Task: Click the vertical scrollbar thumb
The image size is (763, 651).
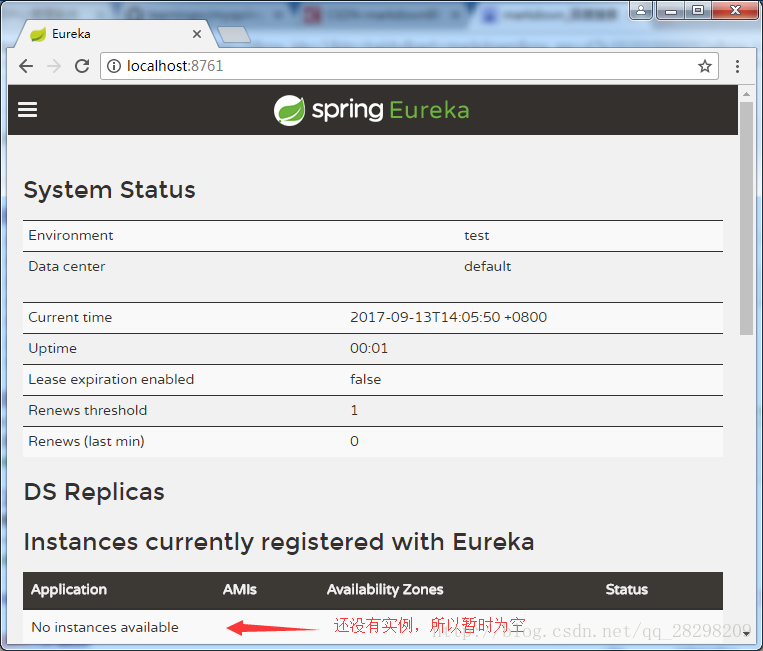Action: point(746,218)
